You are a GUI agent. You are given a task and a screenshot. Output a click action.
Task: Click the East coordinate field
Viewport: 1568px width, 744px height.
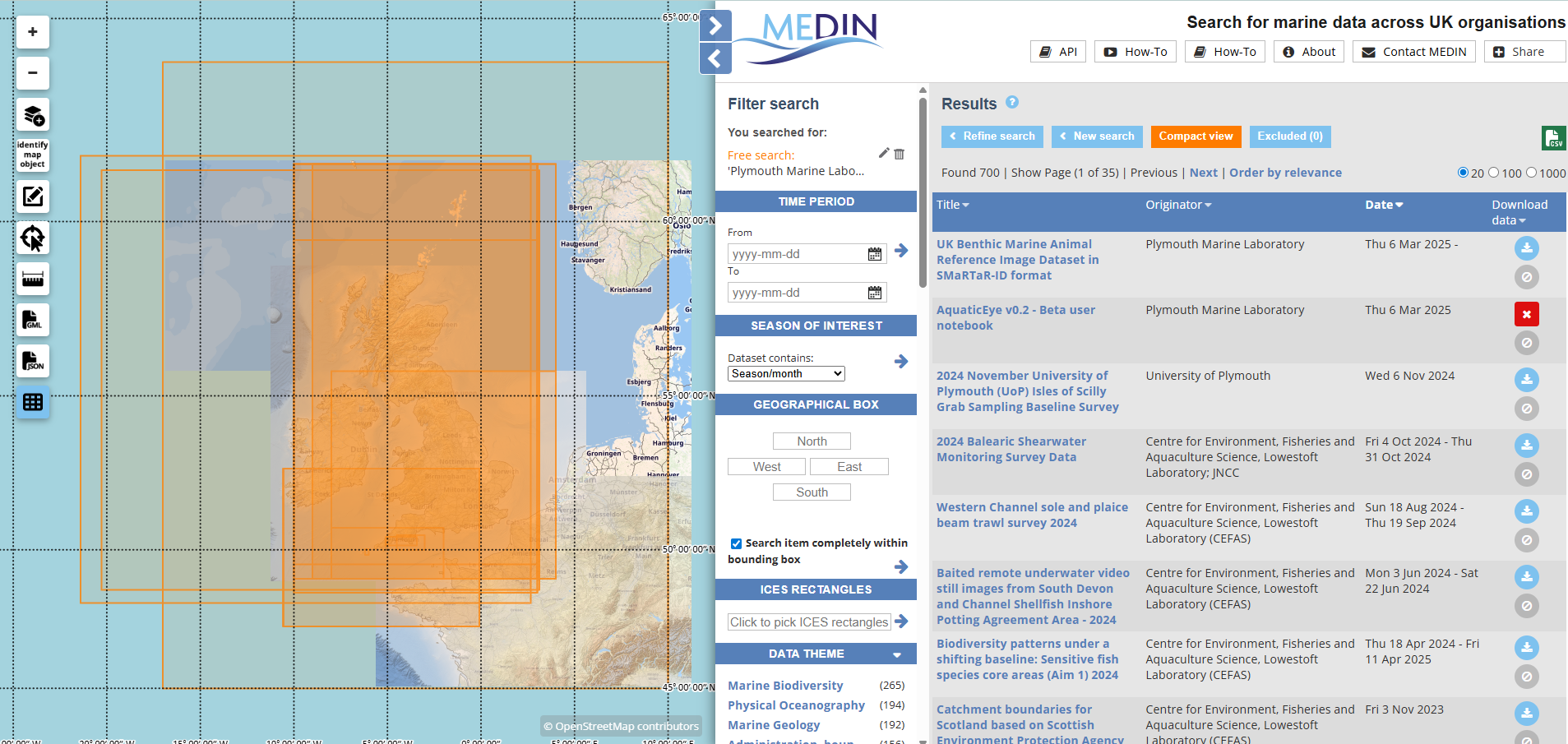coord(849,467)
